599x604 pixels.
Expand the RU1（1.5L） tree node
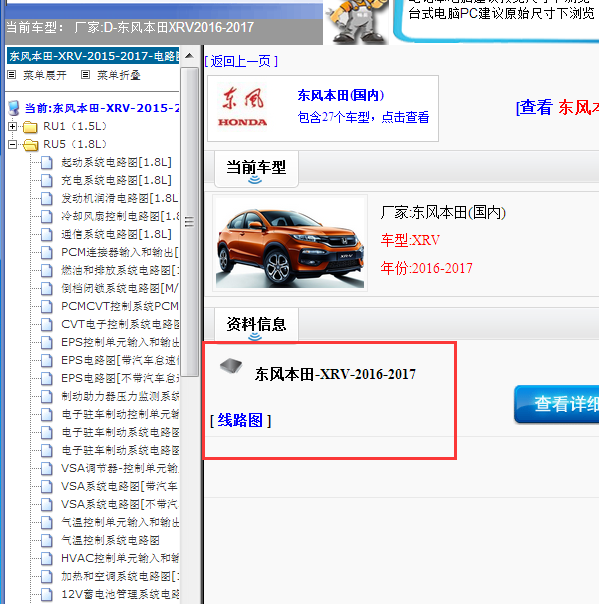click(x=12, y=126)
